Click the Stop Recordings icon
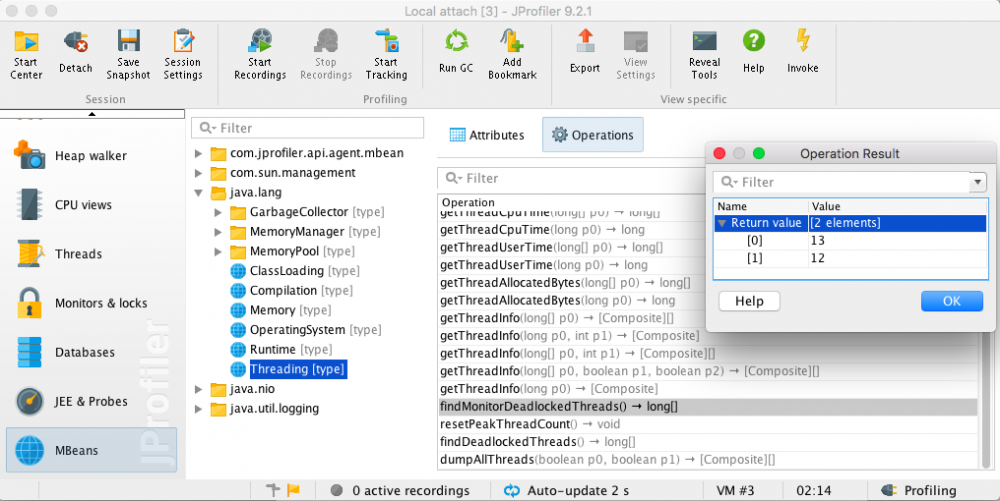 [326, 41]
